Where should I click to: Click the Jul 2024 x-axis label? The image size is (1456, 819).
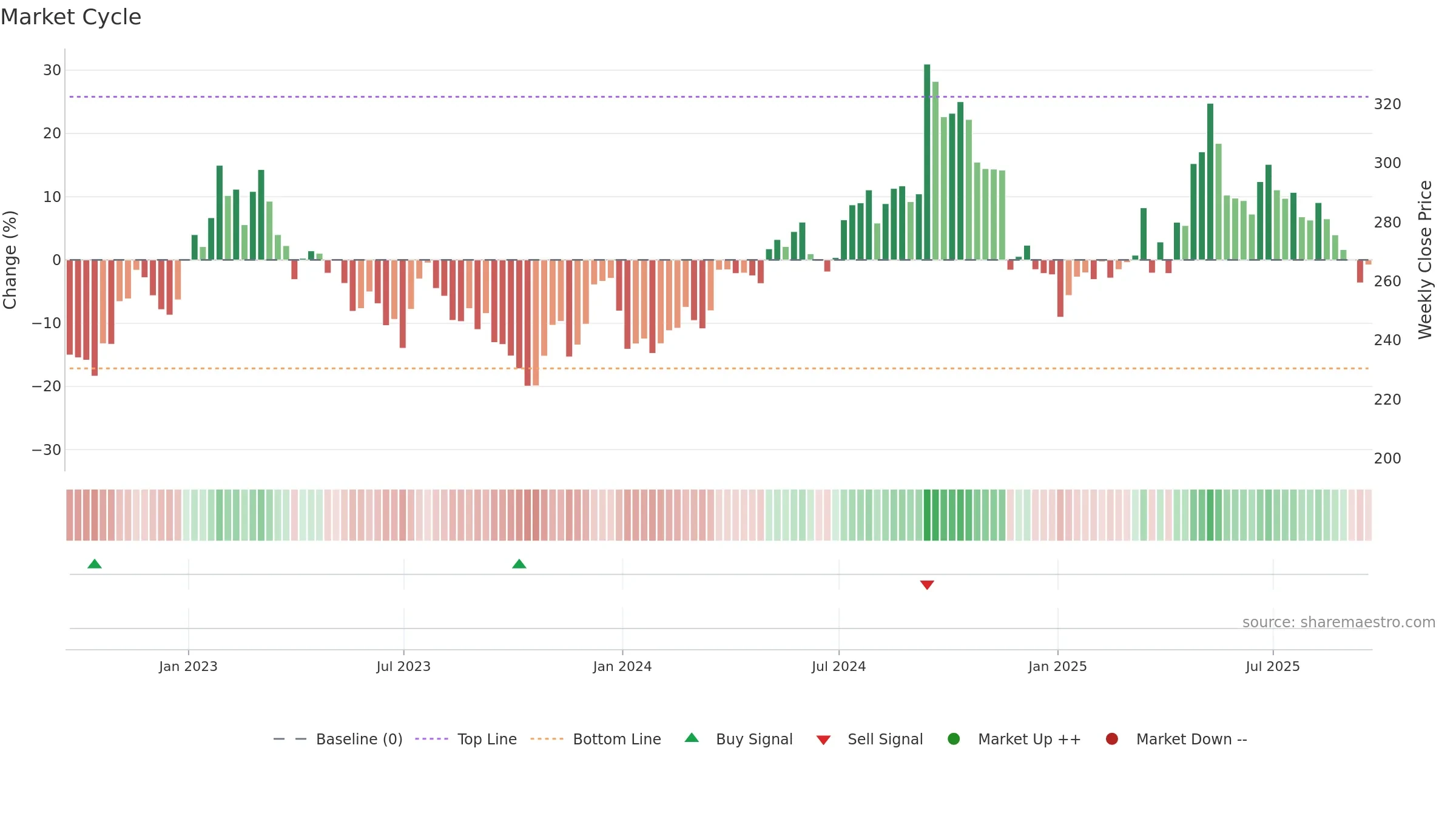[839, 666]
